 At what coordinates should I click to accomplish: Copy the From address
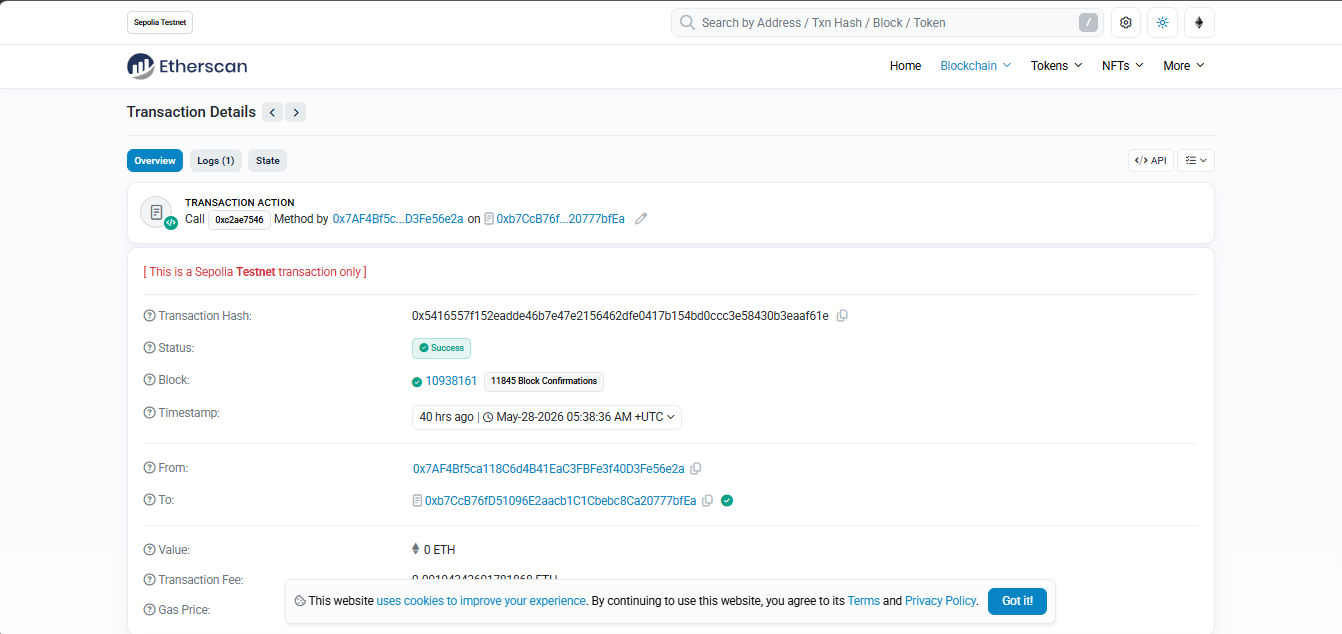coord(696,468)
